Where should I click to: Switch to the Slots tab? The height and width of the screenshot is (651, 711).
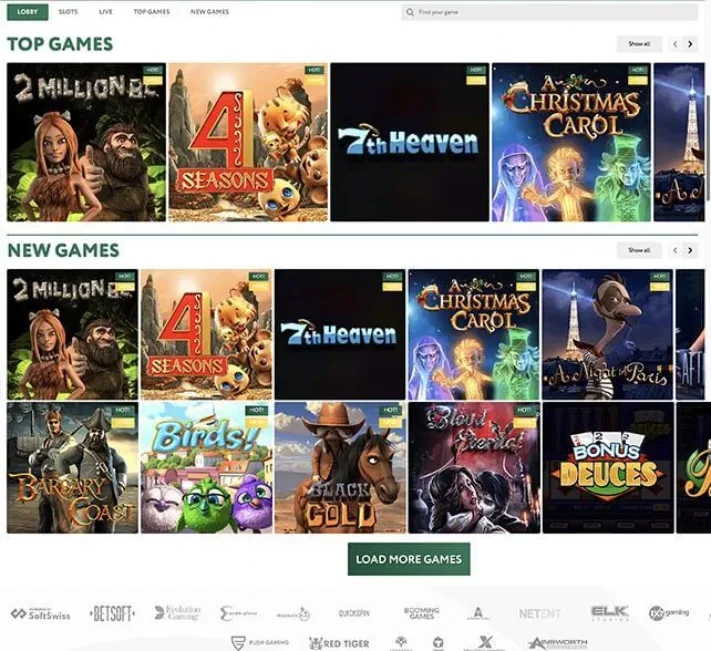[x=68, y=12]
